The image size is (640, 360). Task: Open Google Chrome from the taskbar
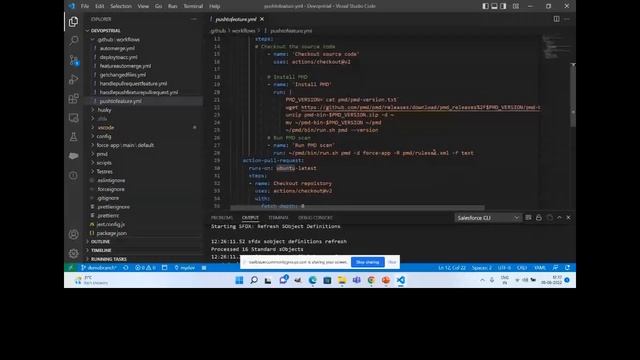point(371,280)
